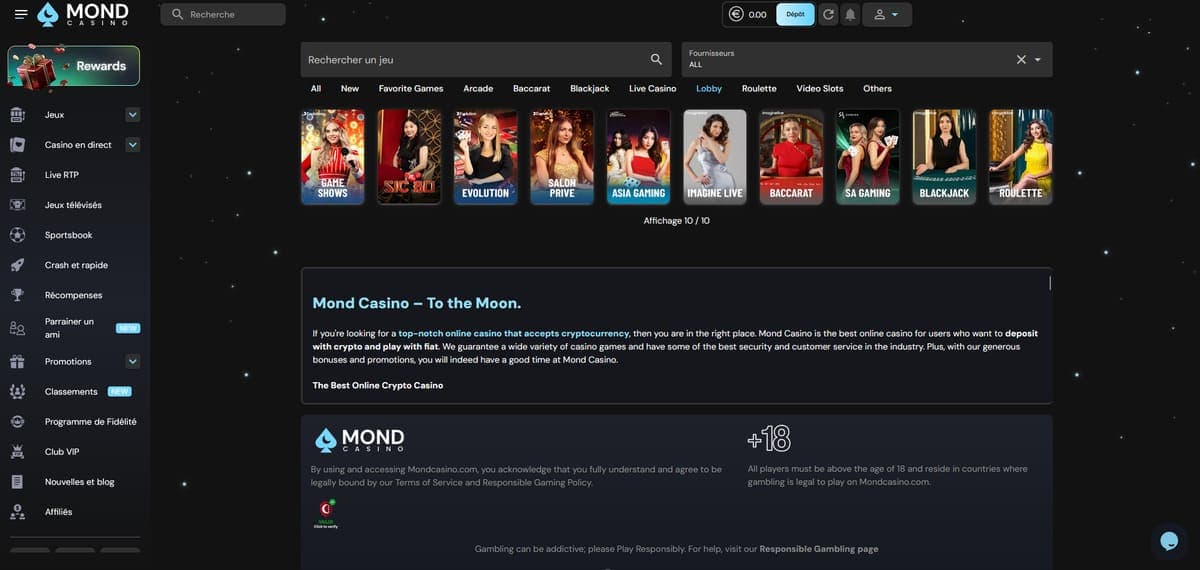Select the All category tab

click(x=316, y=88)
